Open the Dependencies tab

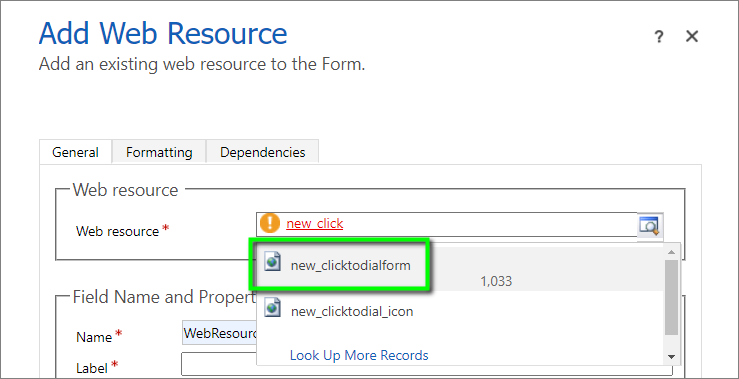pos(263,152)
